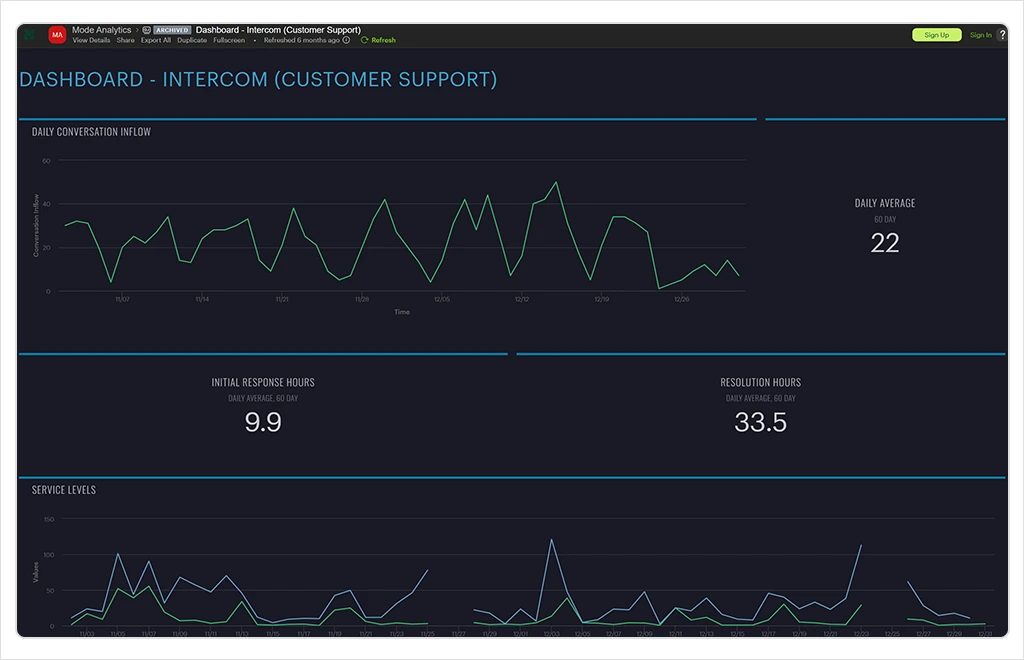This screenshot has height=660, width=1024.
Task: Click the Mode logo icon
Action: pyautogui.click(x=29, y=35)
